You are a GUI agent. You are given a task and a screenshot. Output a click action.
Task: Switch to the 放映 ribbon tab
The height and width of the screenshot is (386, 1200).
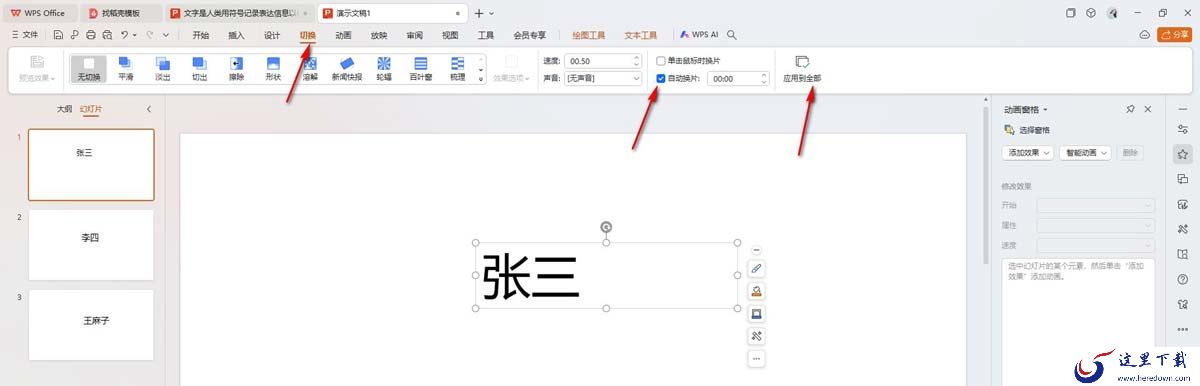[379, 34]
